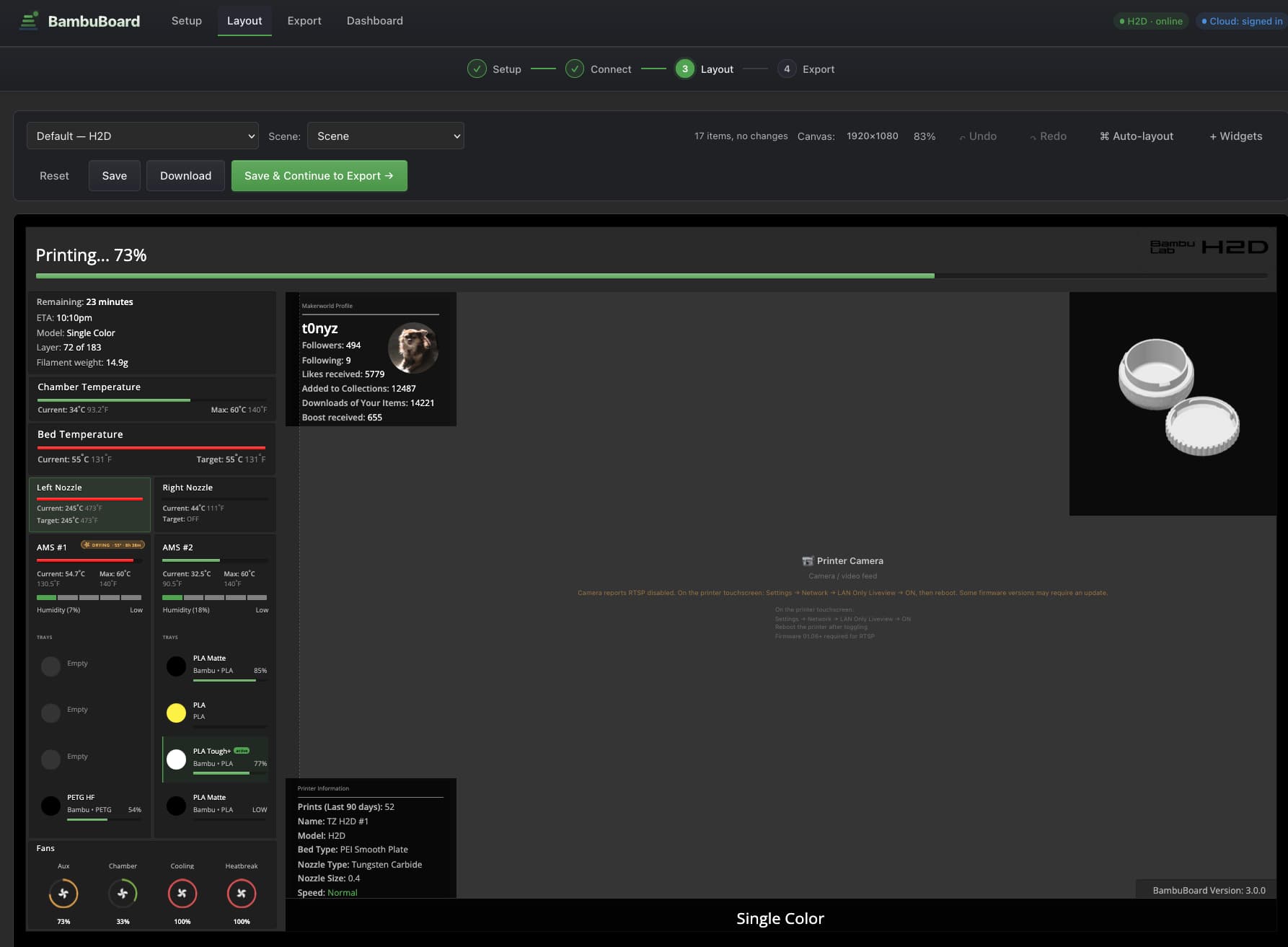Click the PETG HF black filament swatch
This screenshot has height=947, width=1288.
(50, 806)
